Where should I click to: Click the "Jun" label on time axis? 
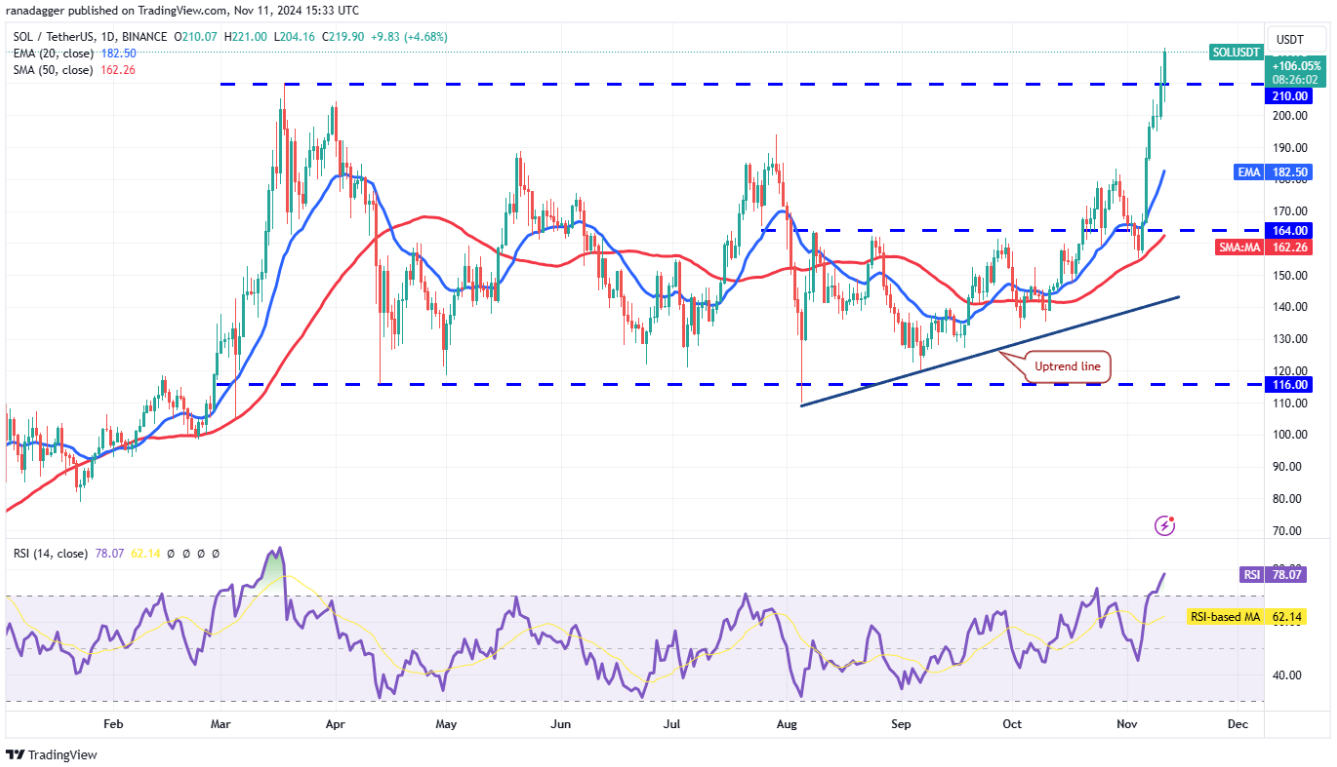pyautogui.click(x=561, y=723)
